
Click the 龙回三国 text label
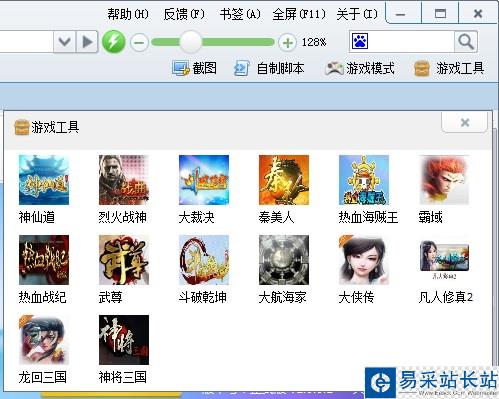pos(43,378)
